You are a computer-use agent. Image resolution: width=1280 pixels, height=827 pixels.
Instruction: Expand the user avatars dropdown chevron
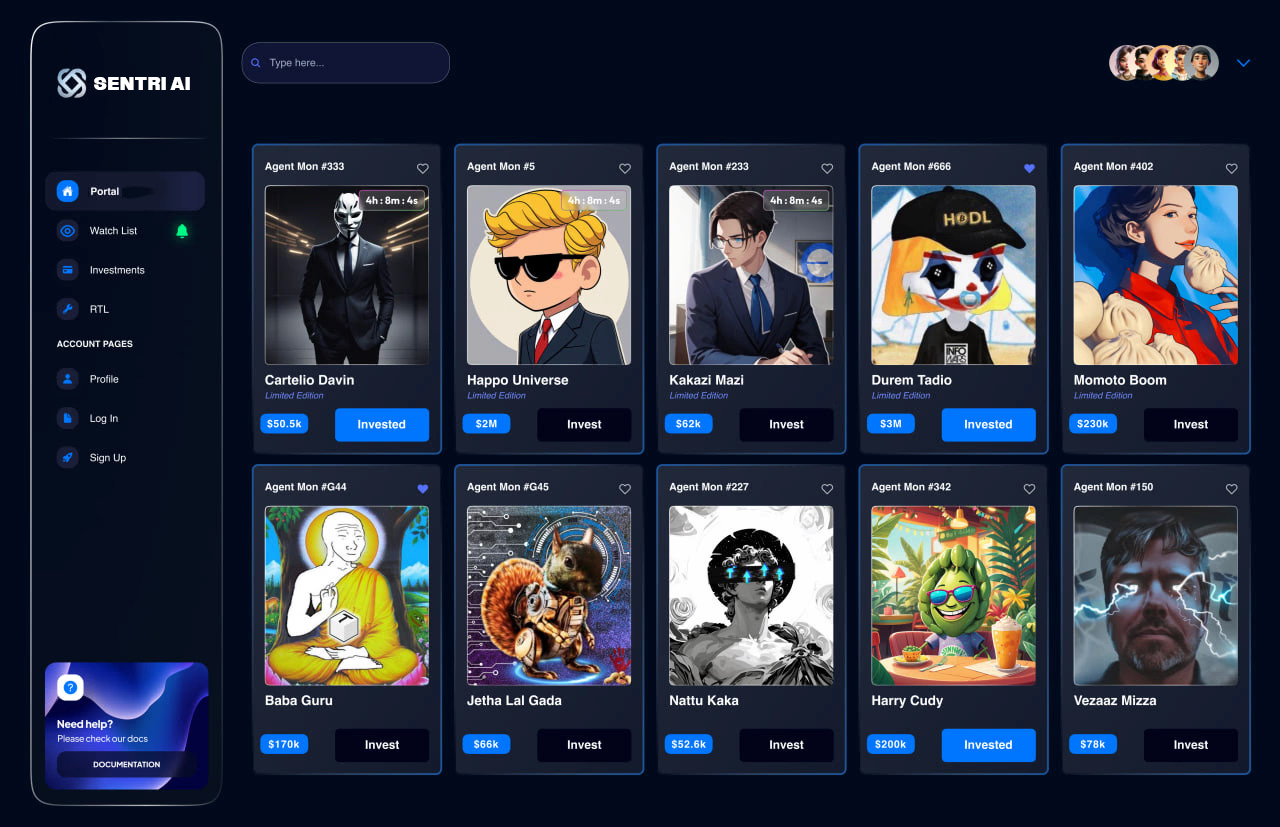click(x=1243, y=63)
